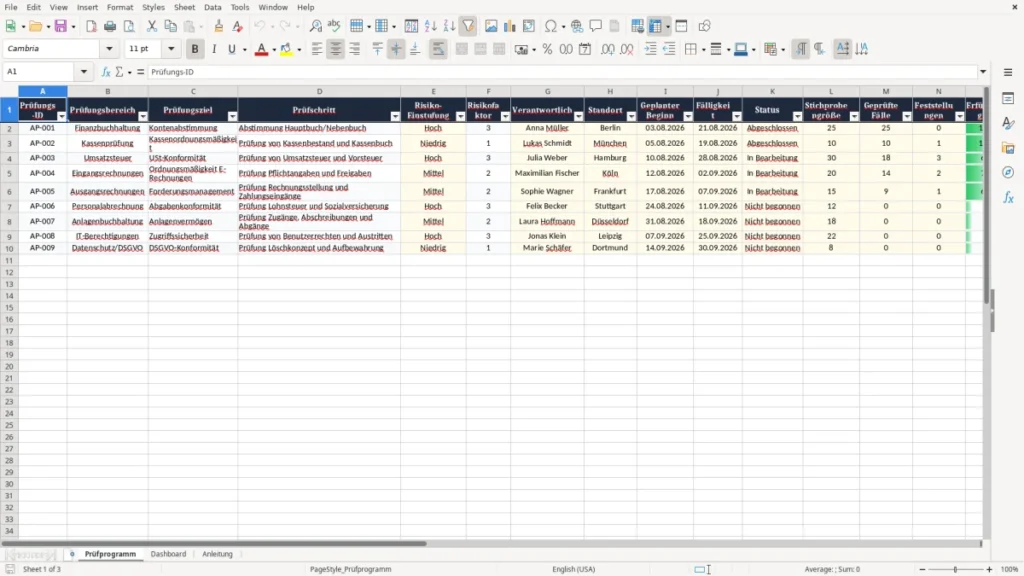1024x576 pixels.
Task: Open Standort filter dropdown
Action: pos(632,116)
